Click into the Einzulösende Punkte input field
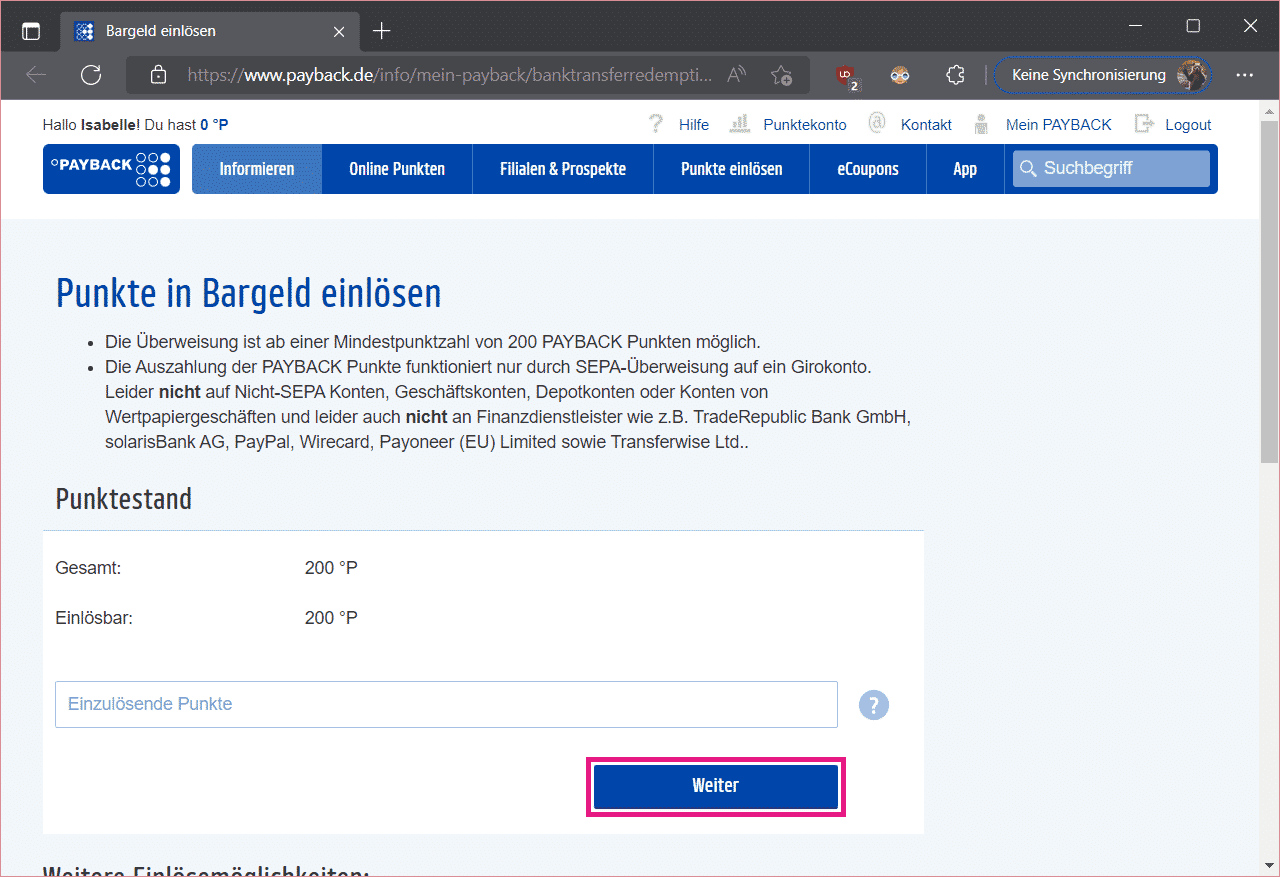1280x877 pixels. (x=446, y=704)
